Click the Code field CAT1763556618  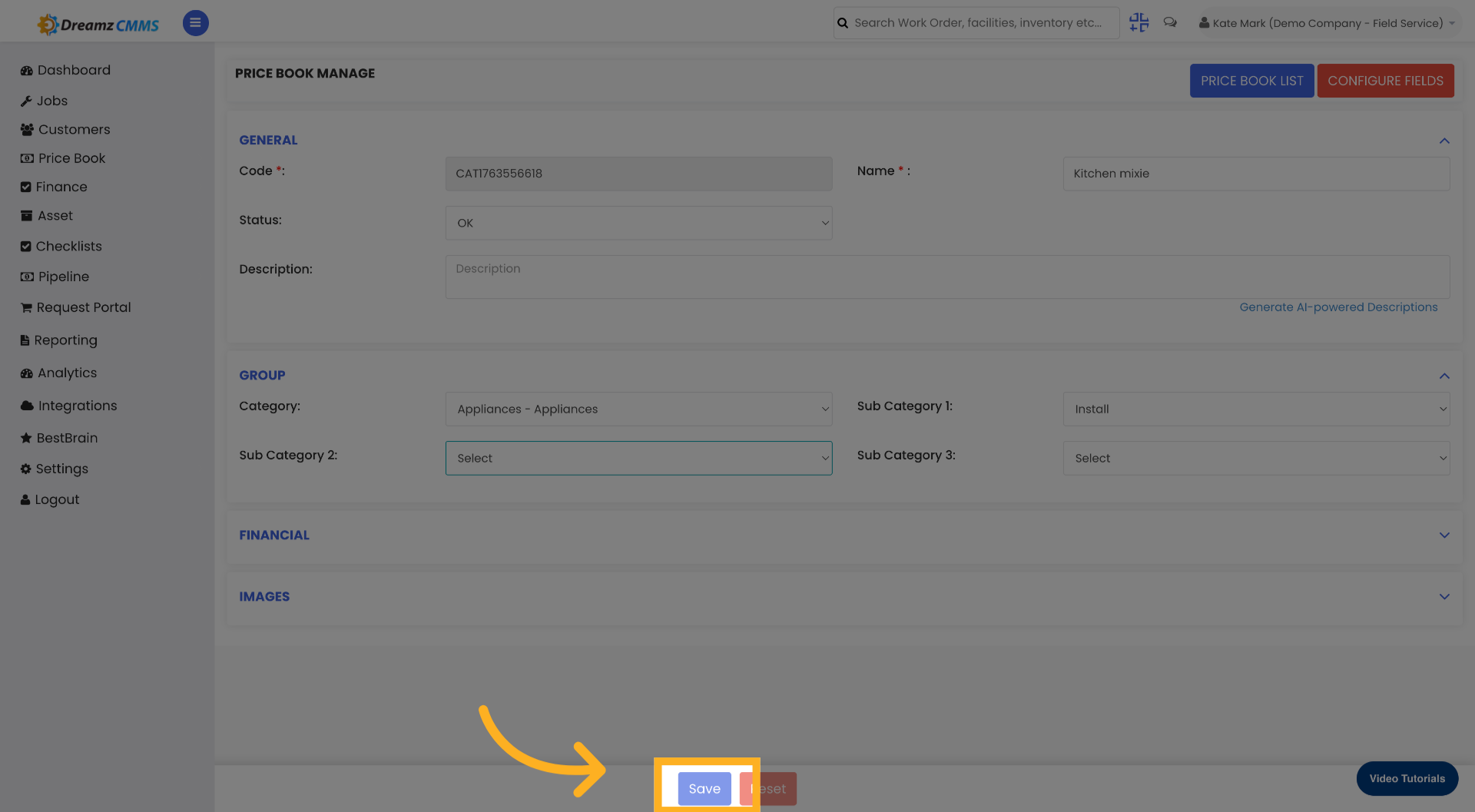[x=638, y=174]
